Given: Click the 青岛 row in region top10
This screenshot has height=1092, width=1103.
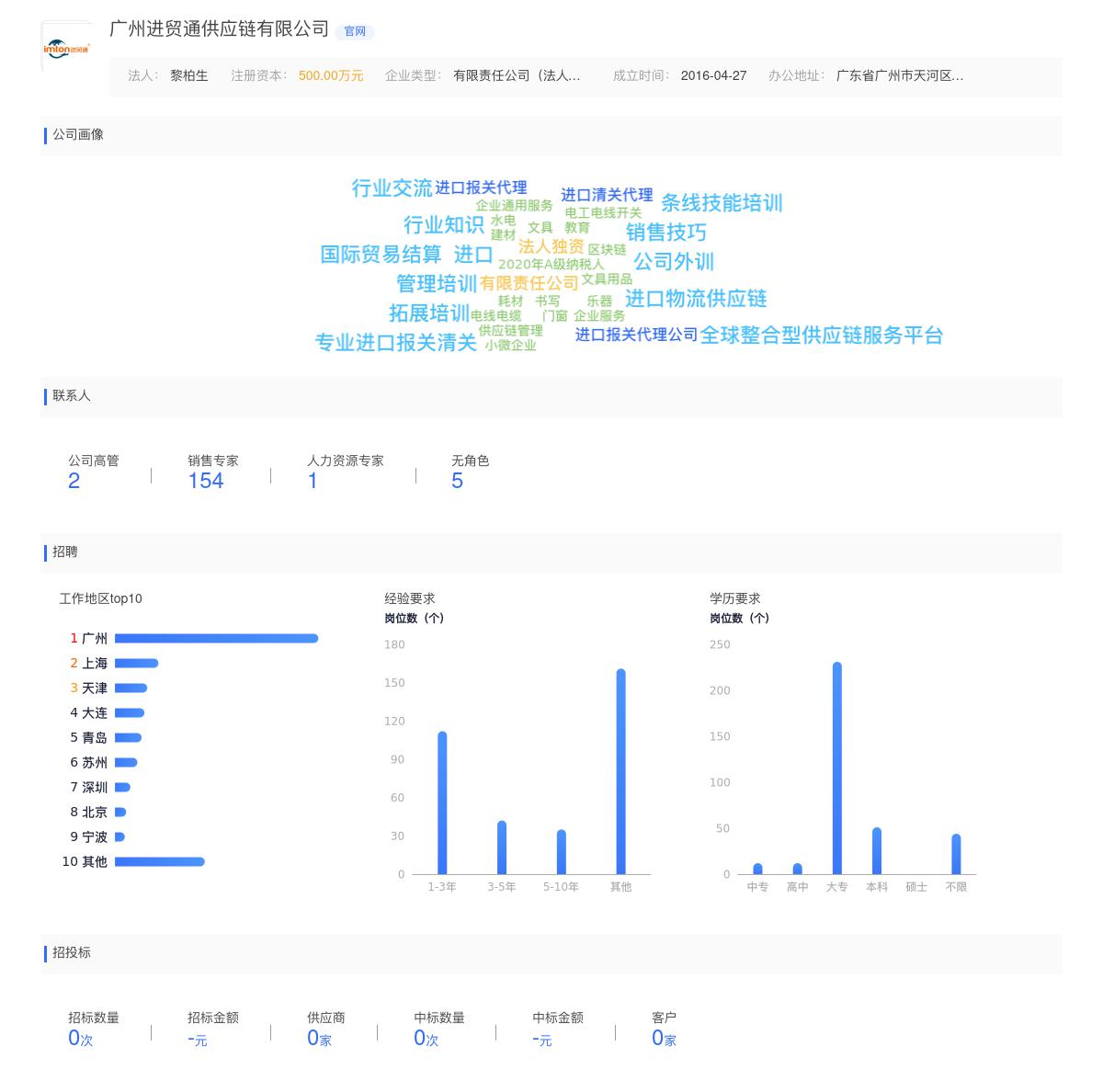Looking at the screenshot, I should (x=106, y=737).
